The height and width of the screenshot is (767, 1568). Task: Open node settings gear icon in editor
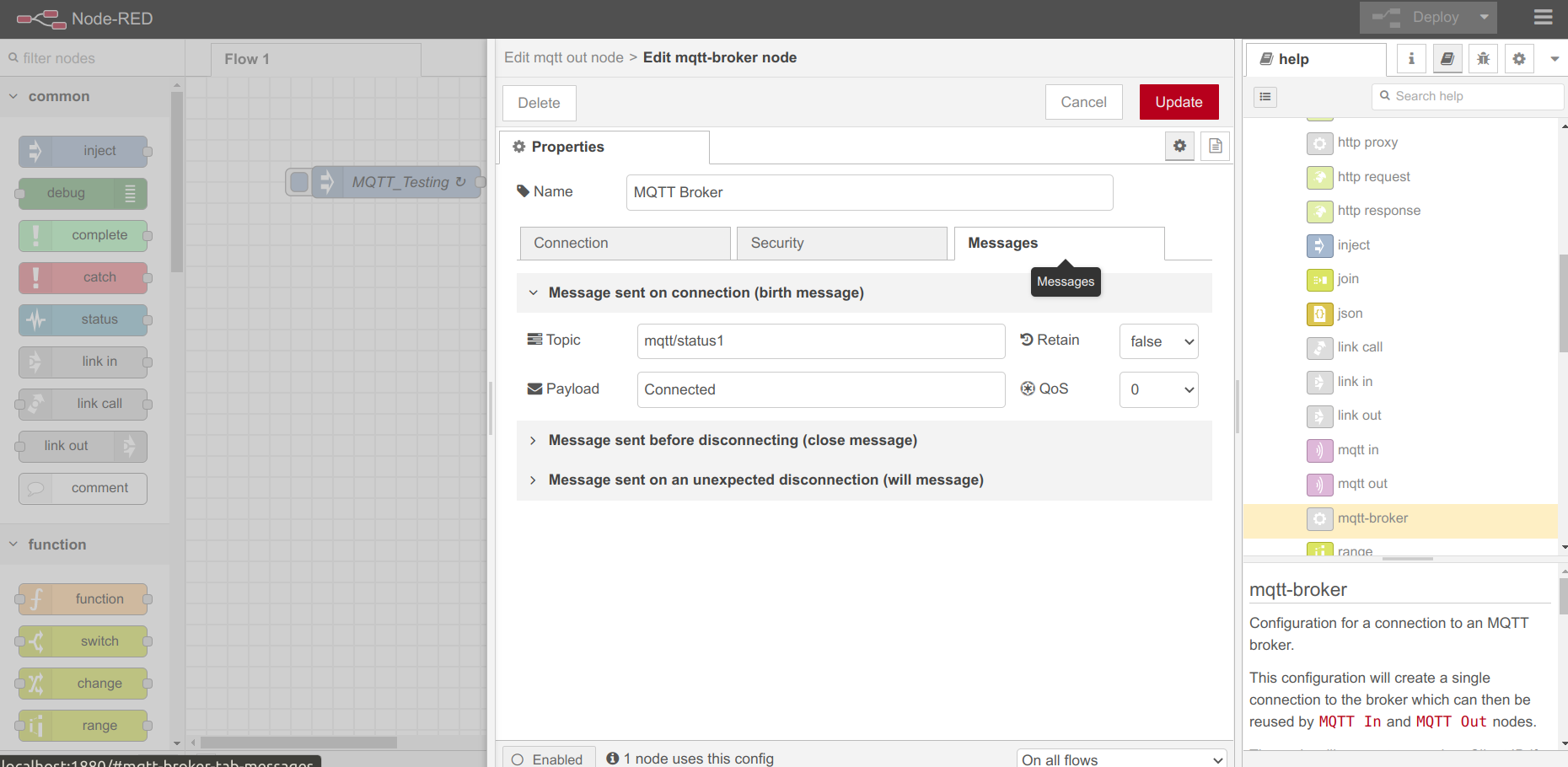(x=1179, y=146)
